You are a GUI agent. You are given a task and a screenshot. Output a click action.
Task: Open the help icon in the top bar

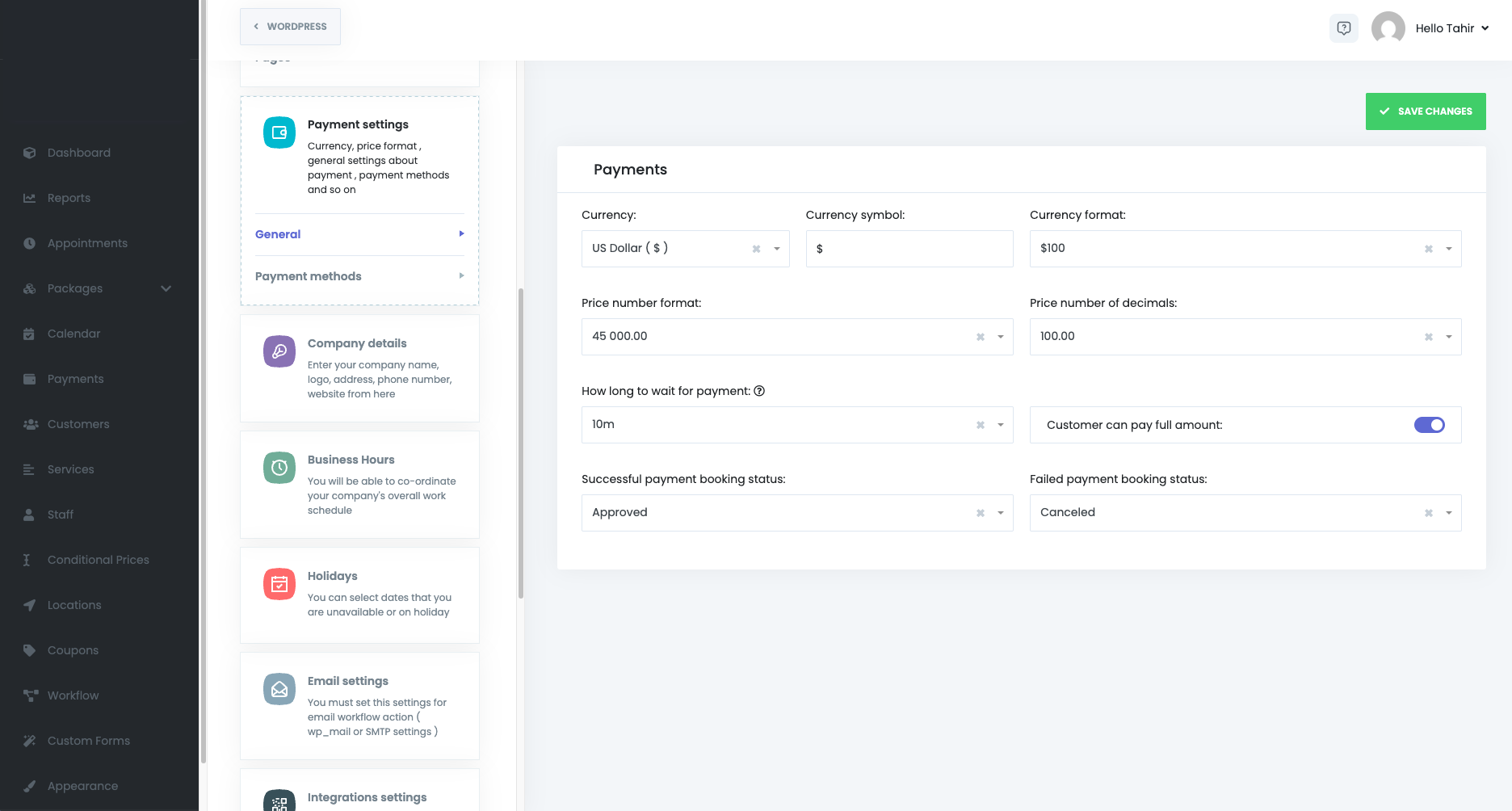pos(1344,28)
